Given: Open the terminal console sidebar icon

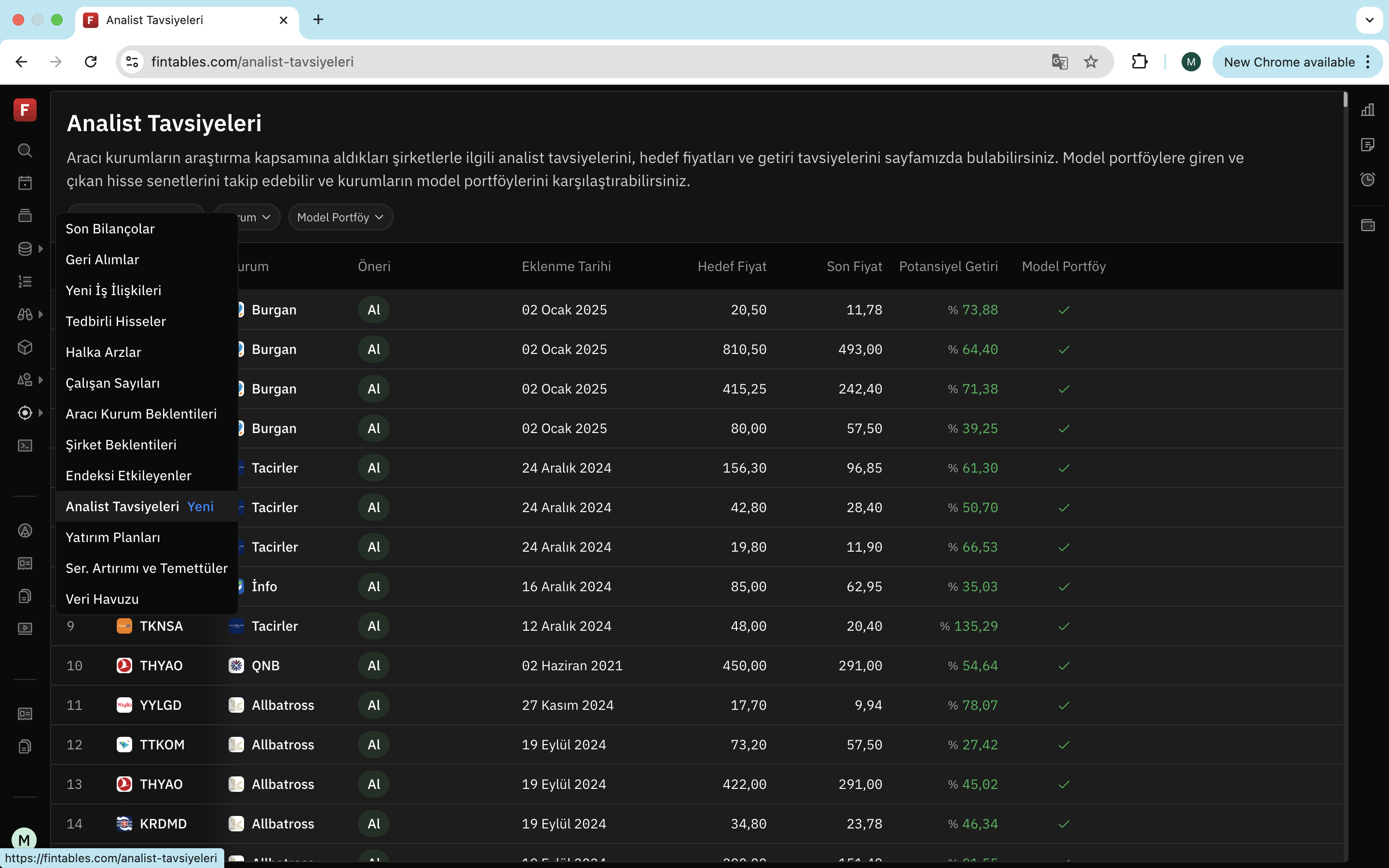Looking at the screenshot, I should pyautogui.click(x=25, y=446).
